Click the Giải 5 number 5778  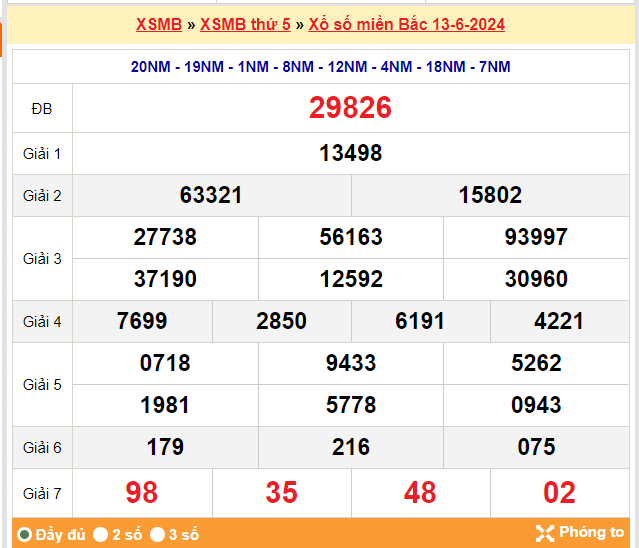(350, 405)
